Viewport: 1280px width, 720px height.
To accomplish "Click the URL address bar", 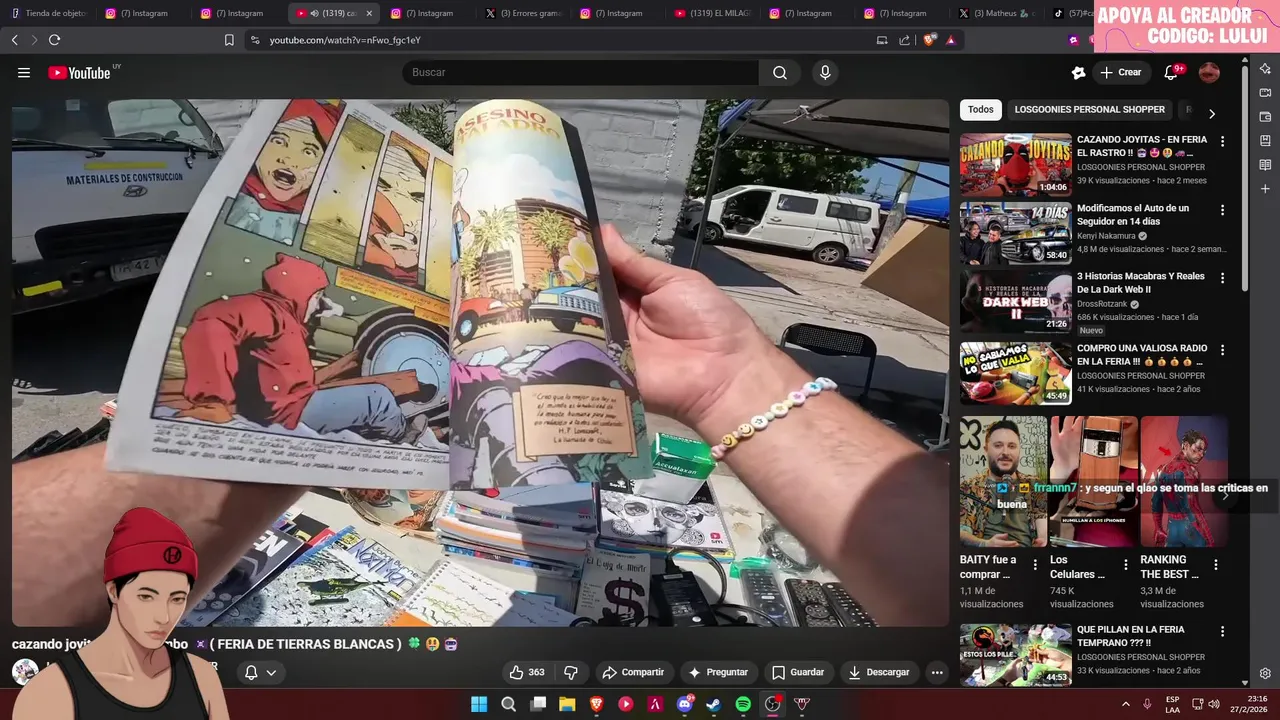I will click(x=560, y=40).
